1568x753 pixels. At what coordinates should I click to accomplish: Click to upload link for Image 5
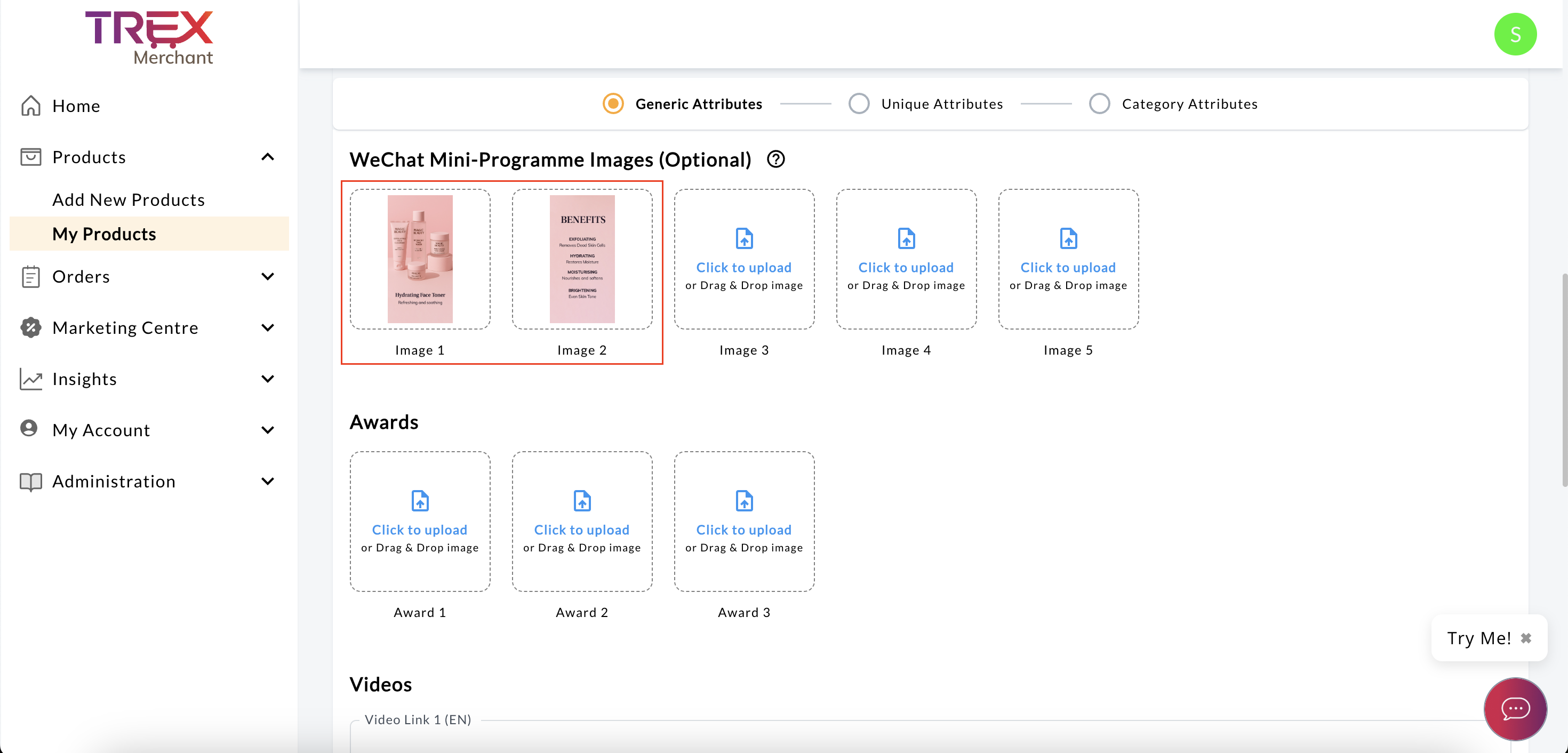(1068, 267)
